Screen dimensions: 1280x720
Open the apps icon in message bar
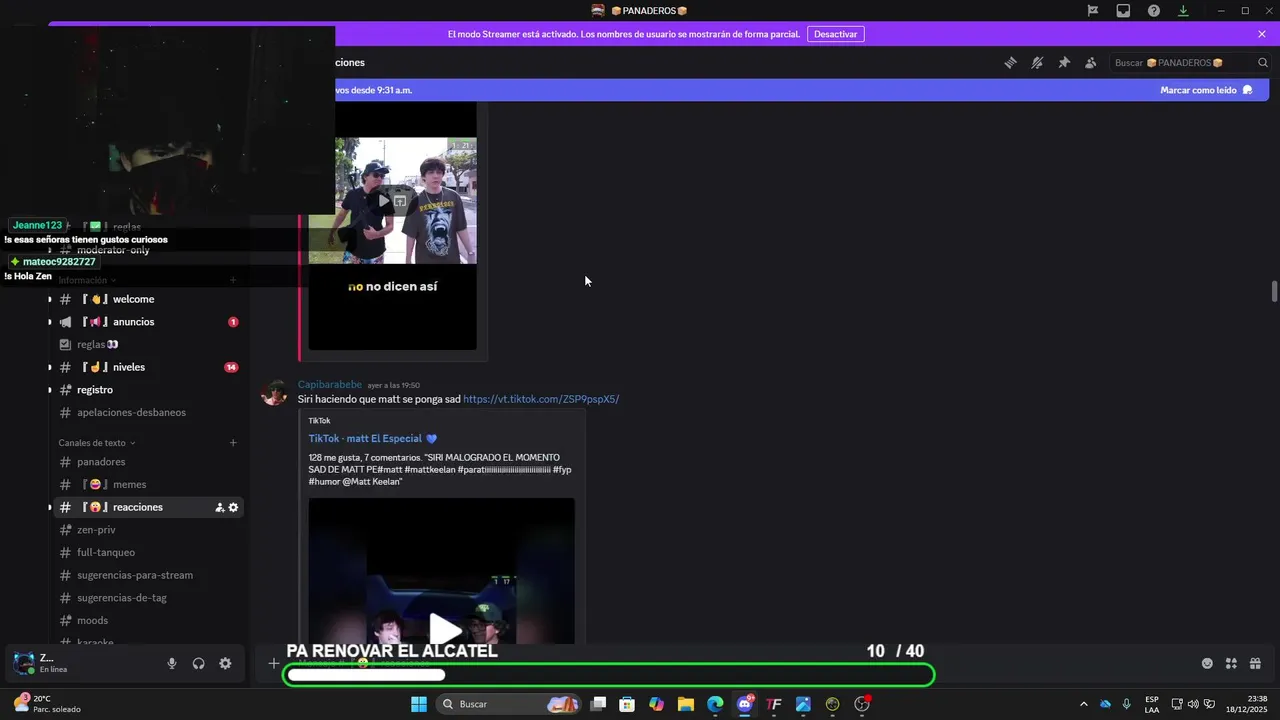pos(1231,663)
